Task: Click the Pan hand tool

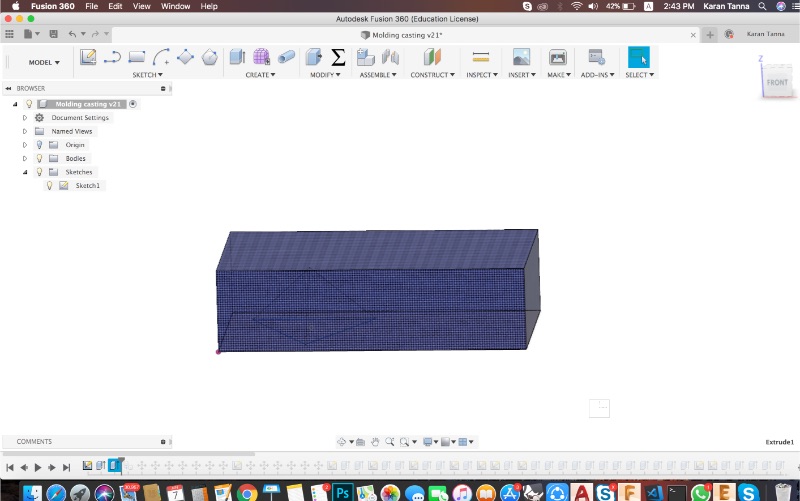Action: click(375, 442)
